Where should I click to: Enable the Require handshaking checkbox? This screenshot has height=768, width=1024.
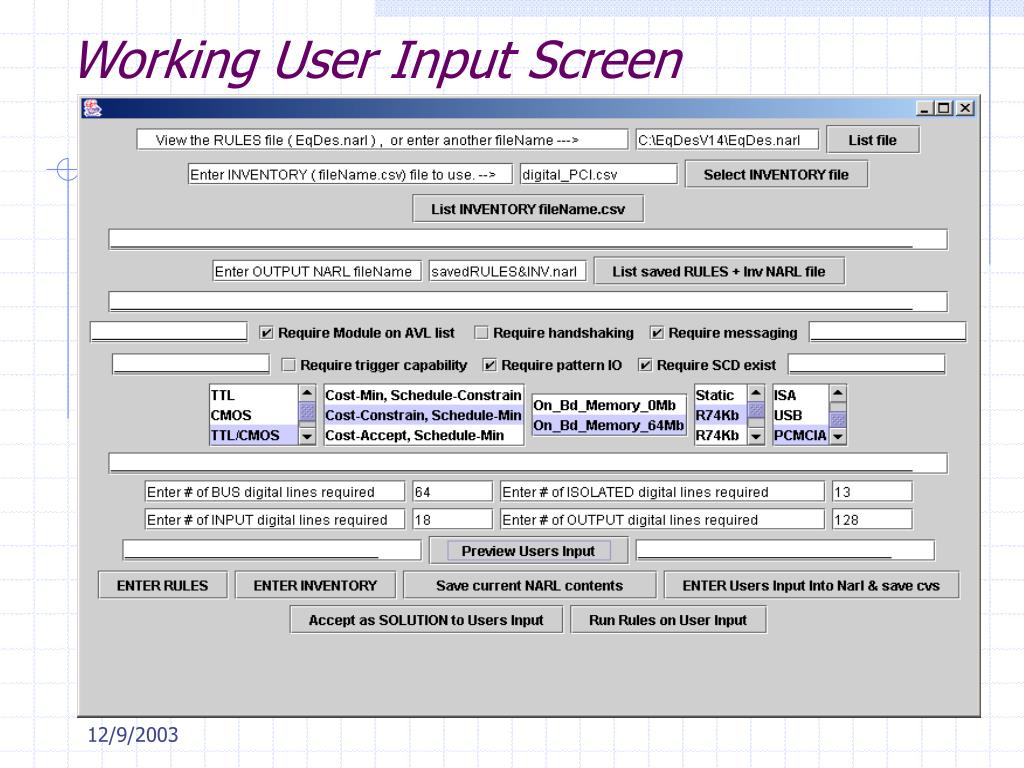pos(481,333)
